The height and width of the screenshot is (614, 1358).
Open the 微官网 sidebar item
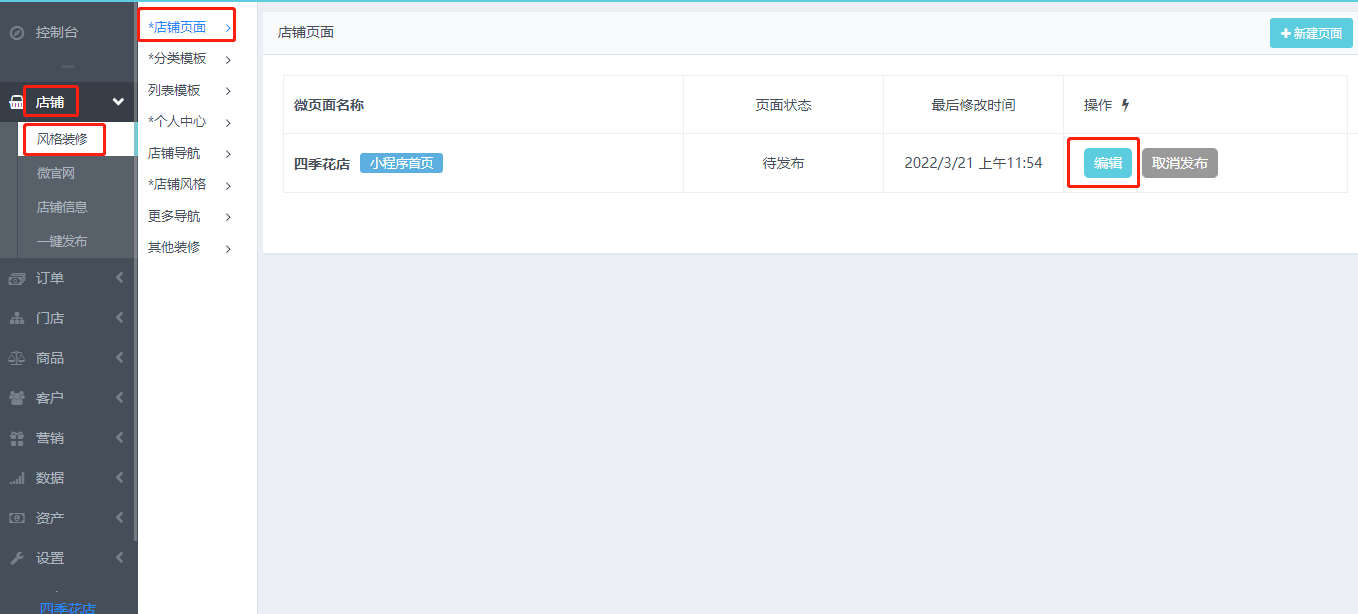[56, 174]
